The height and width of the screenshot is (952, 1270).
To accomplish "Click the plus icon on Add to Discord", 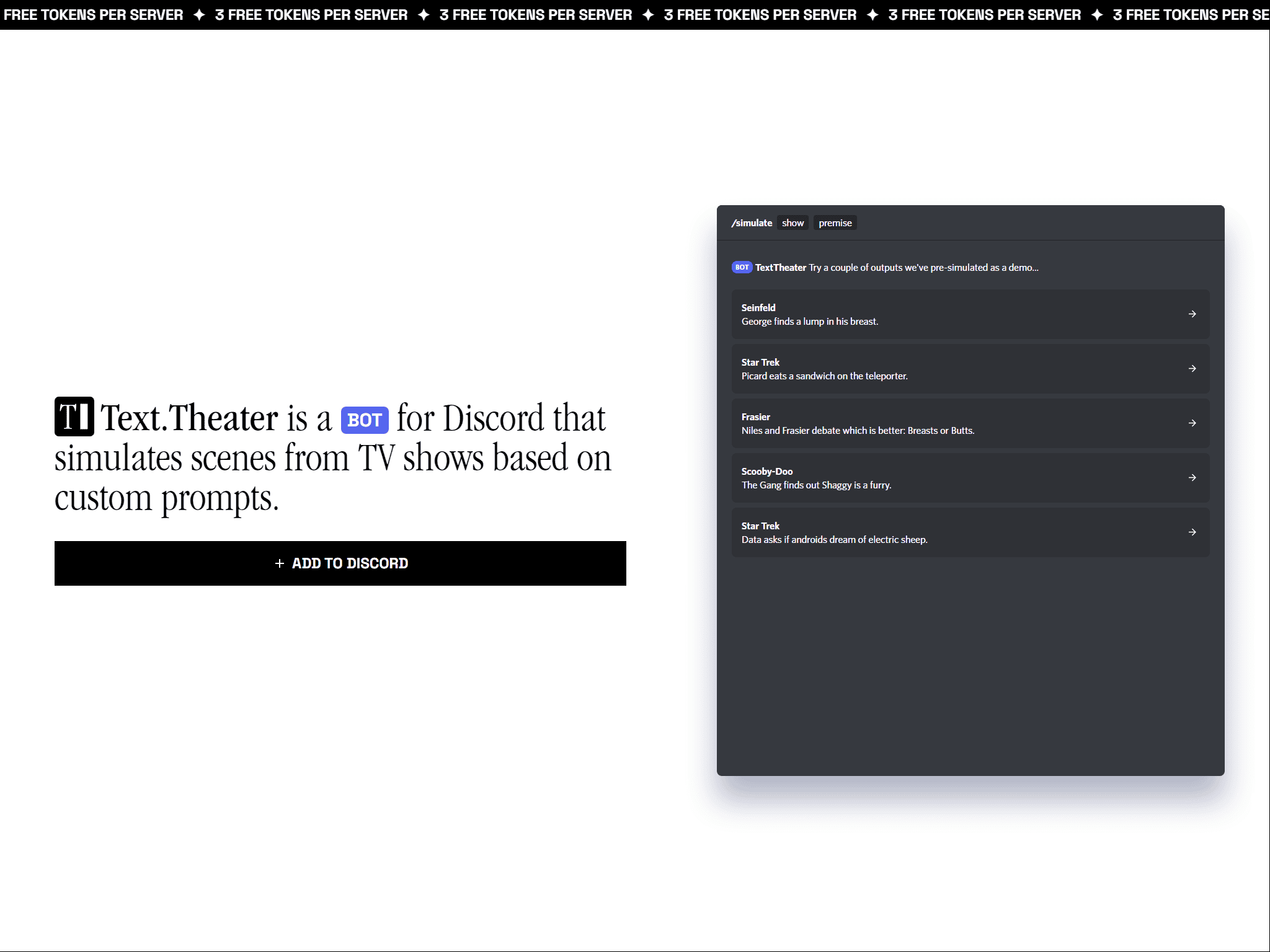I will 279,563.
